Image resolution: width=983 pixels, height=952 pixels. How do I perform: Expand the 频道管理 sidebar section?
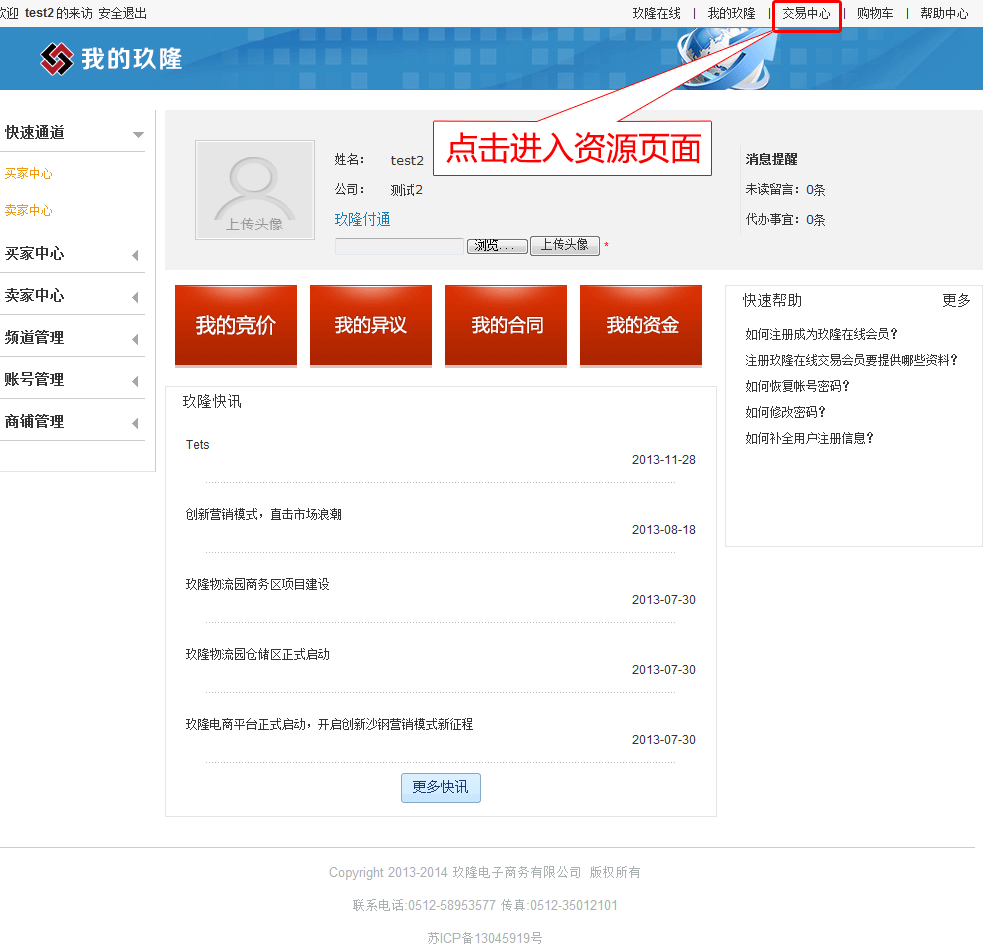point(135,339)
